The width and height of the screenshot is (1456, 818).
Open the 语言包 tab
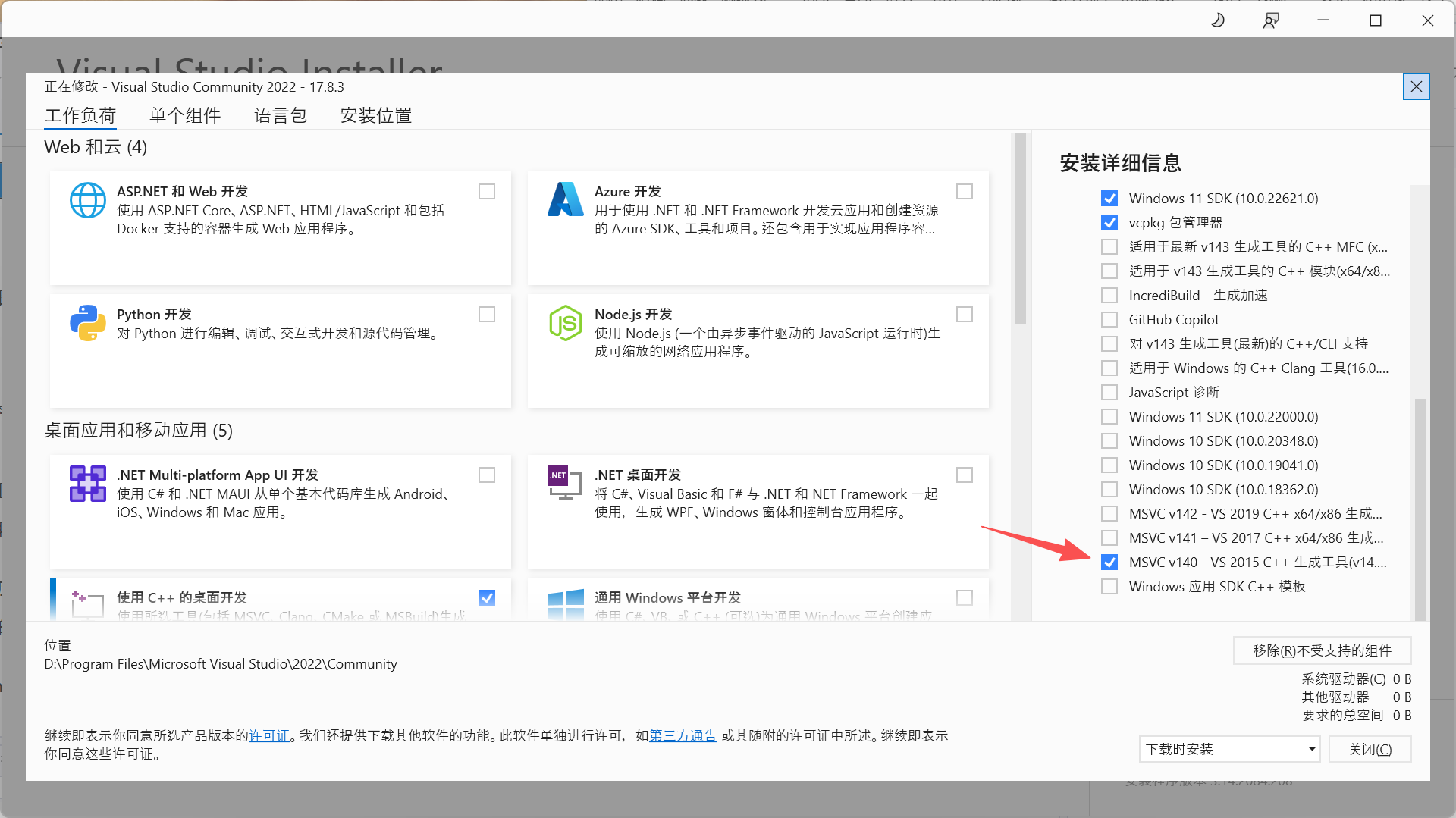(281, 115)
